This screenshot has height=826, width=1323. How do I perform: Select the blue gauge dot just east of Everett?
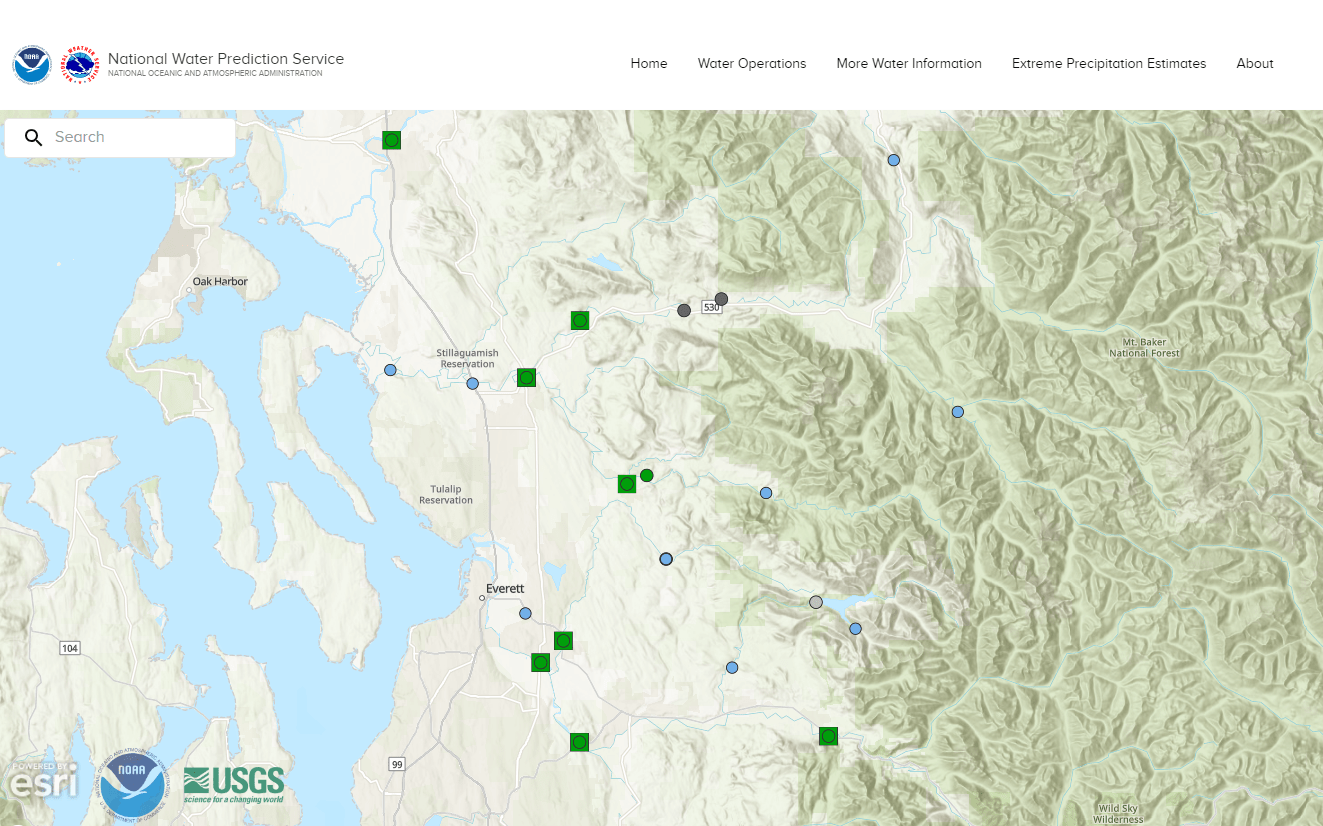525,613
